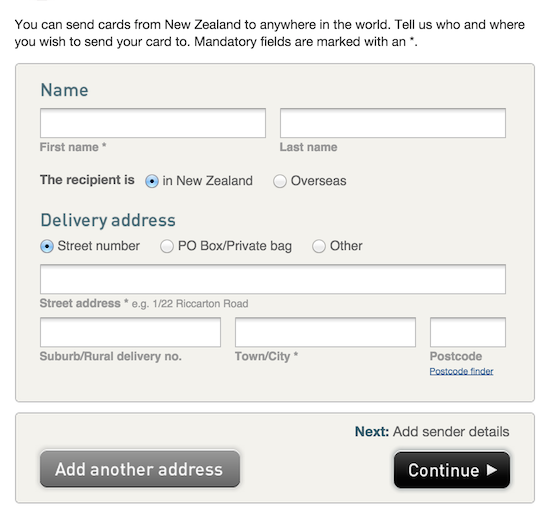Click the Postcode input box
550x517 pixels.
point(468,332)
